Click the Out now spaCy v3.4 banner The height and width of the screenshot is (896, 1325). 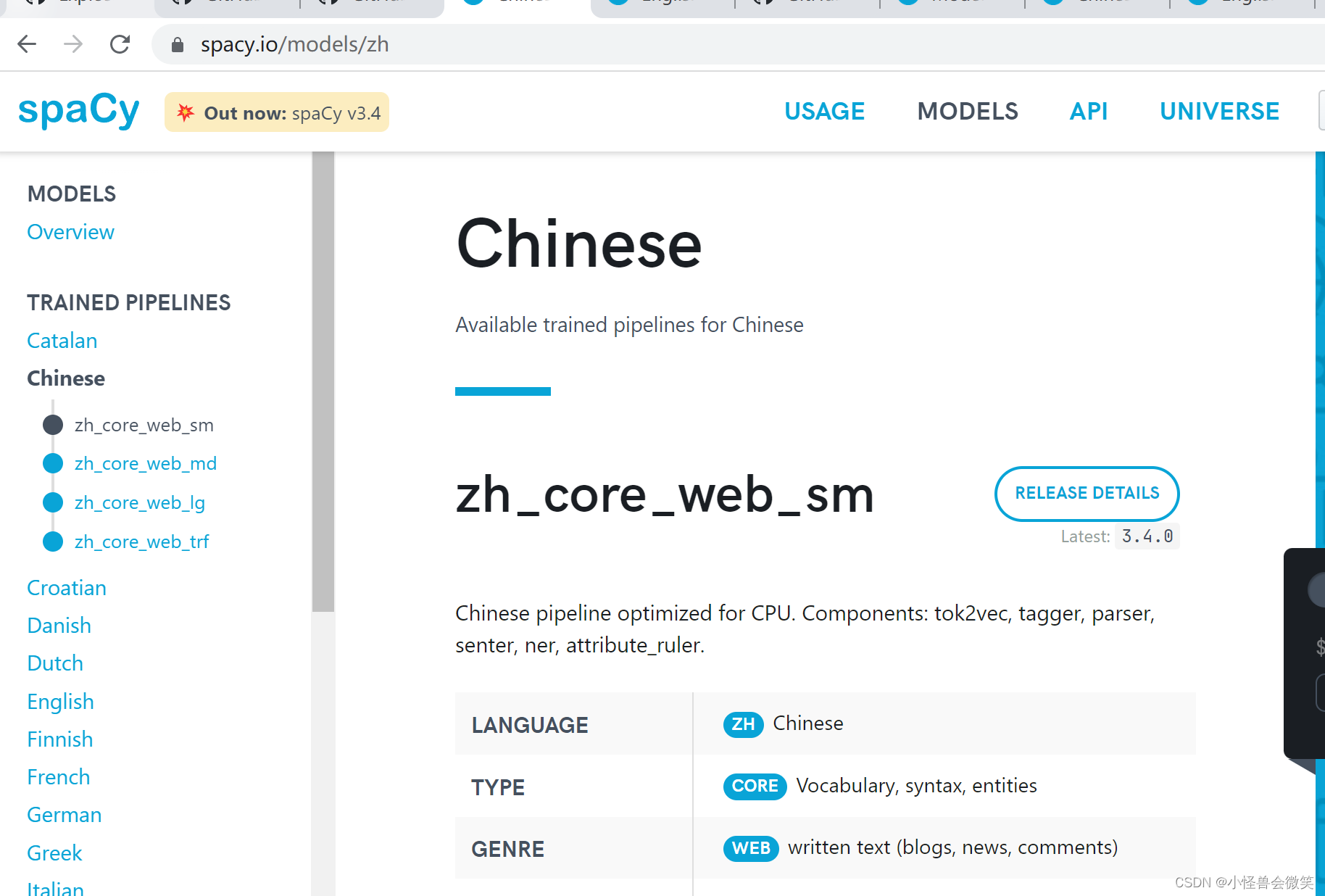(x=277, y=112)
